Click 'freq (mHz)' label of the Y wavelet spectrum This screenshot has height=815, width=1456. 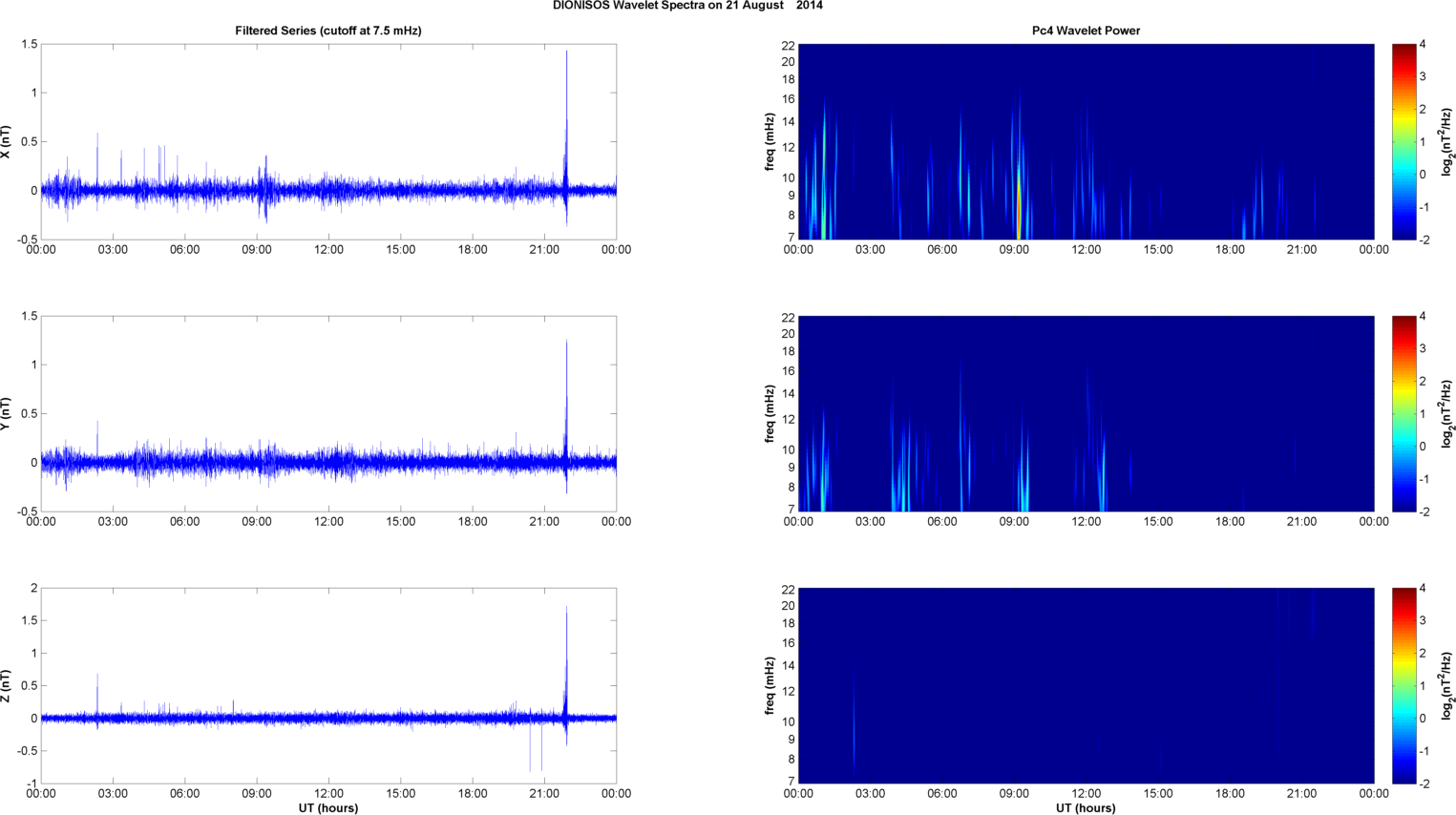tap(770, 414)
